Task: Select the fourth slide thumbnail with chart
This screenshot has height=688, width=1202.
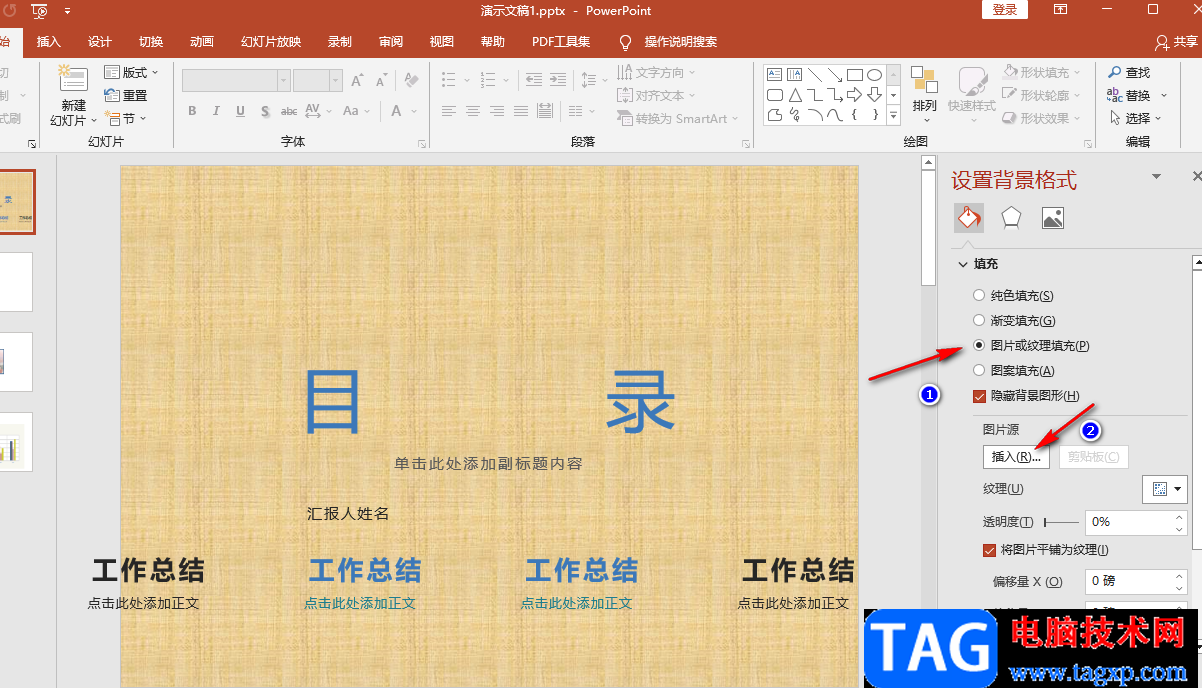Action: click(x=16, y=442)
